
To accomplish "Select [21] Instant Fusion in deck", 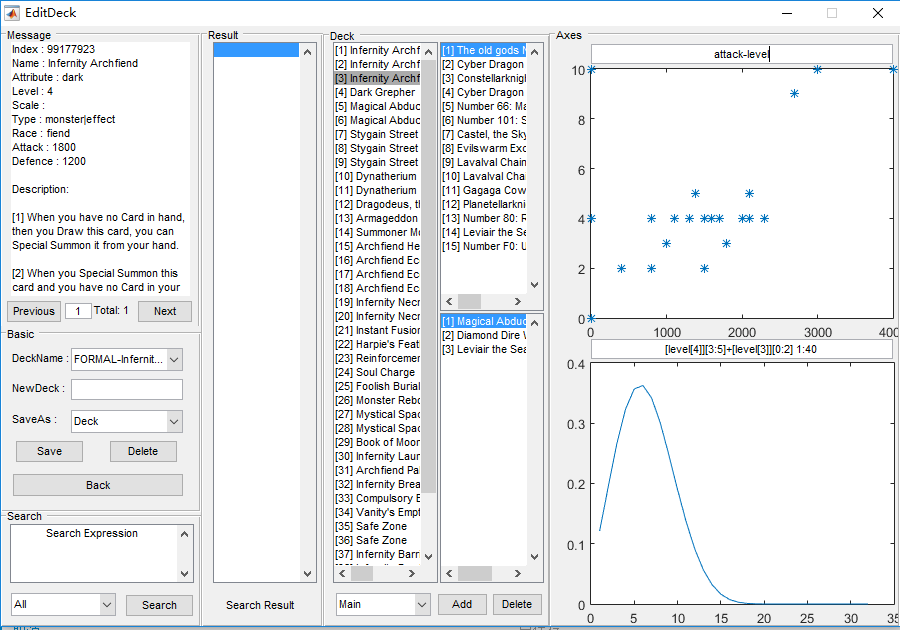I will point(378,330).
